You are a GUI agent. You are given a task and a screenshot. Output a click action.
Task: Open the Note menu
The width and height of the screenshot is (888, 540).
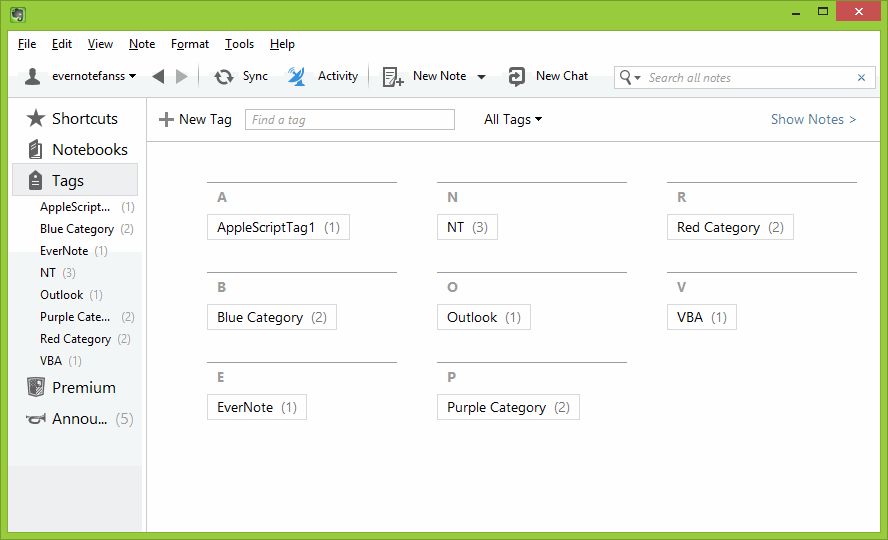[142, 44]
